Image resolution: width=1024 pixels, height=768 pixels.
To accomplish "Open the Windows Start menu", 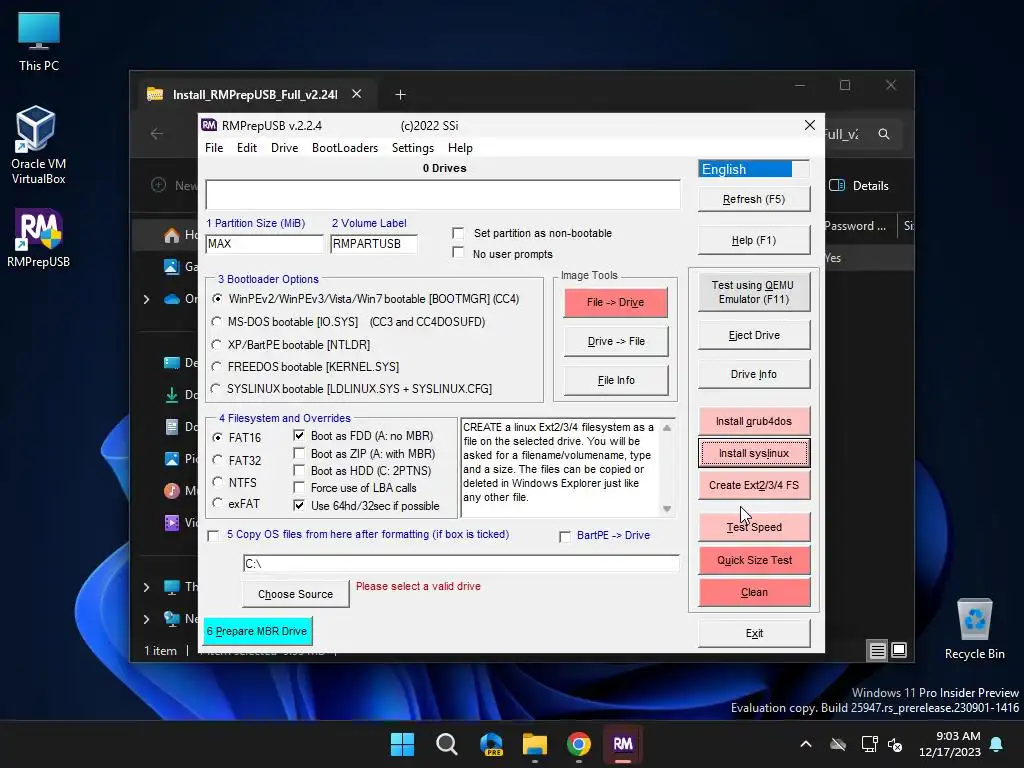I will pyautogui.click(x=402, y=744).
